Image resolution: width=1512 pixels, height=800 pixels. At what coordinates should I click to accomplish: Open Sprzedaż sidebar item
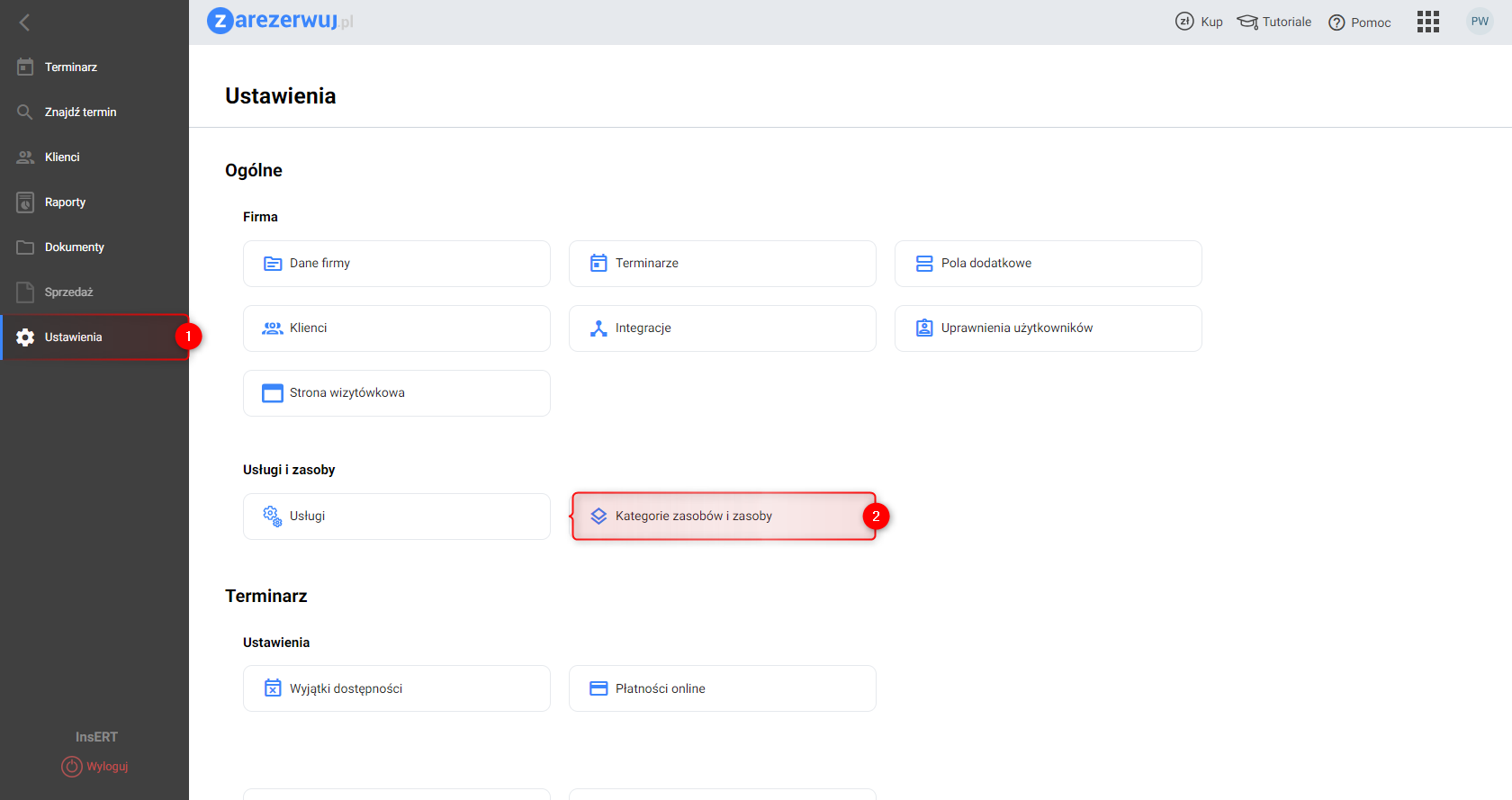[x=68, y=292]
